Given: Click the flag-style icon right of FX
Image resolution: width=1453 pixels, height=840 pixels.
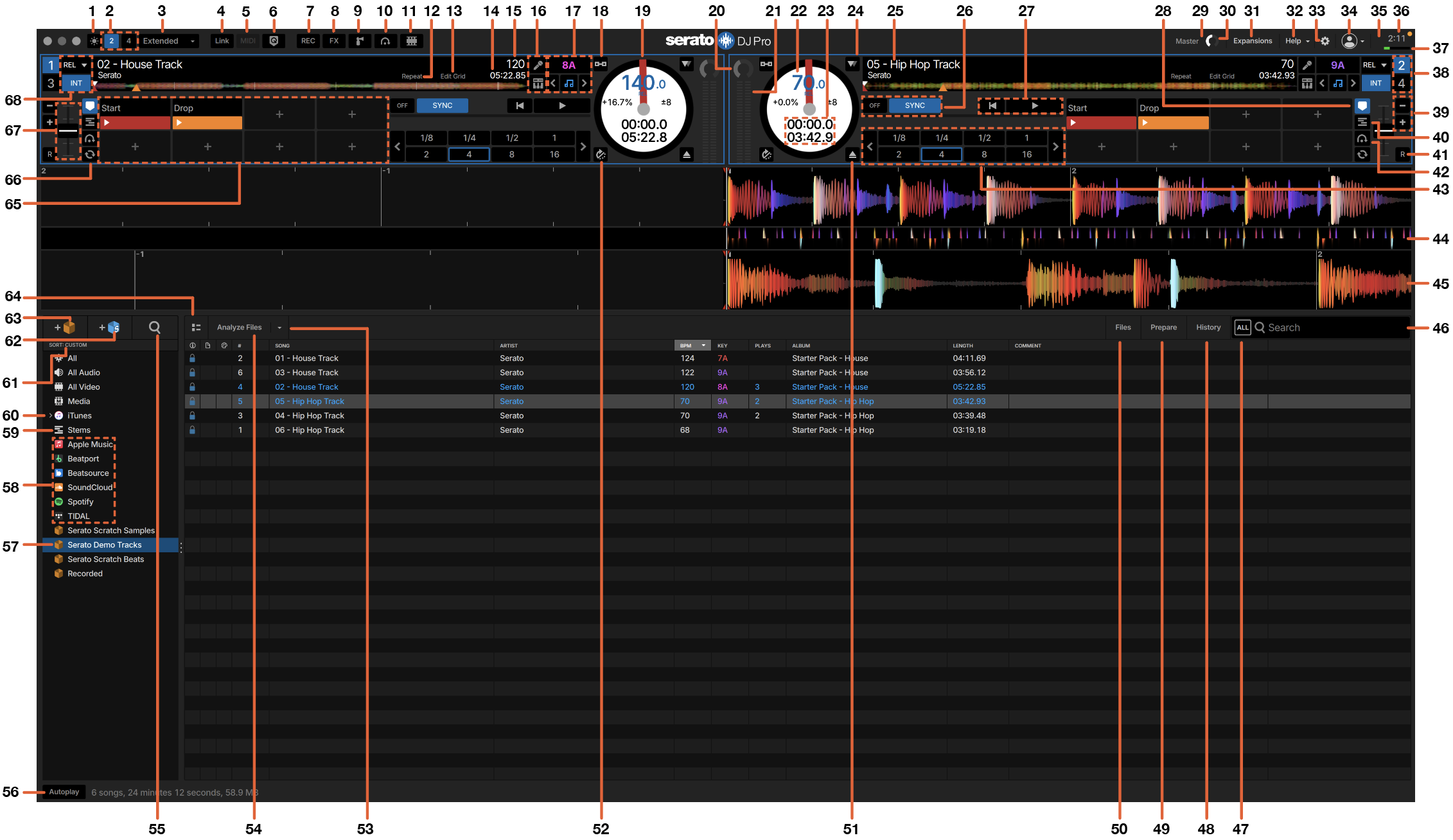Looking at the screenshot, I should (x=360, y=41).
